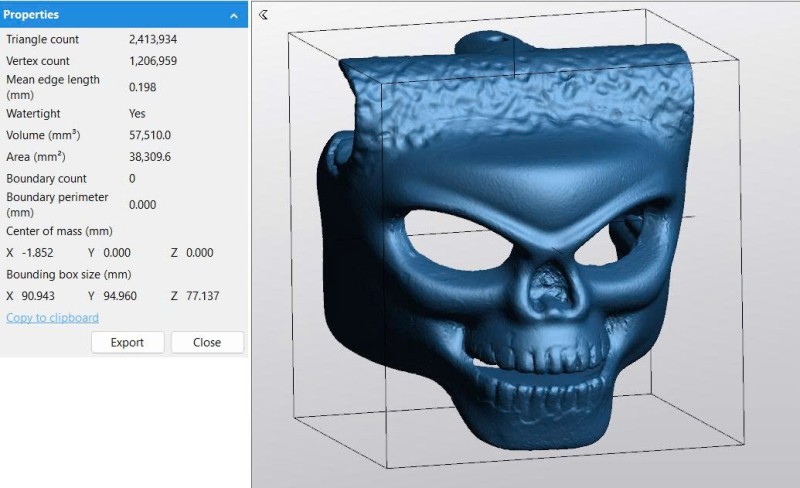Screen dimensions: 800x488
Task: Click the Mean edge length value 0.198
Action: tap(142, 87)
